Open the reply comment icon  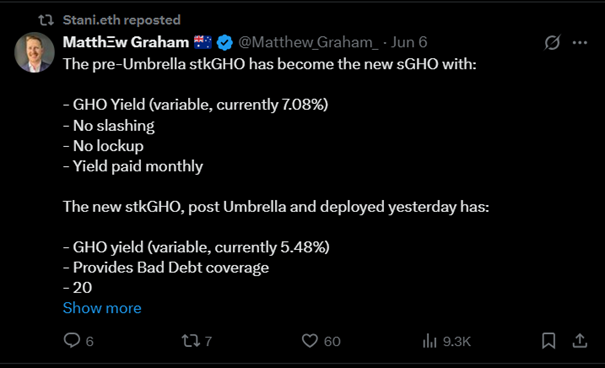(x=72, y=341)
